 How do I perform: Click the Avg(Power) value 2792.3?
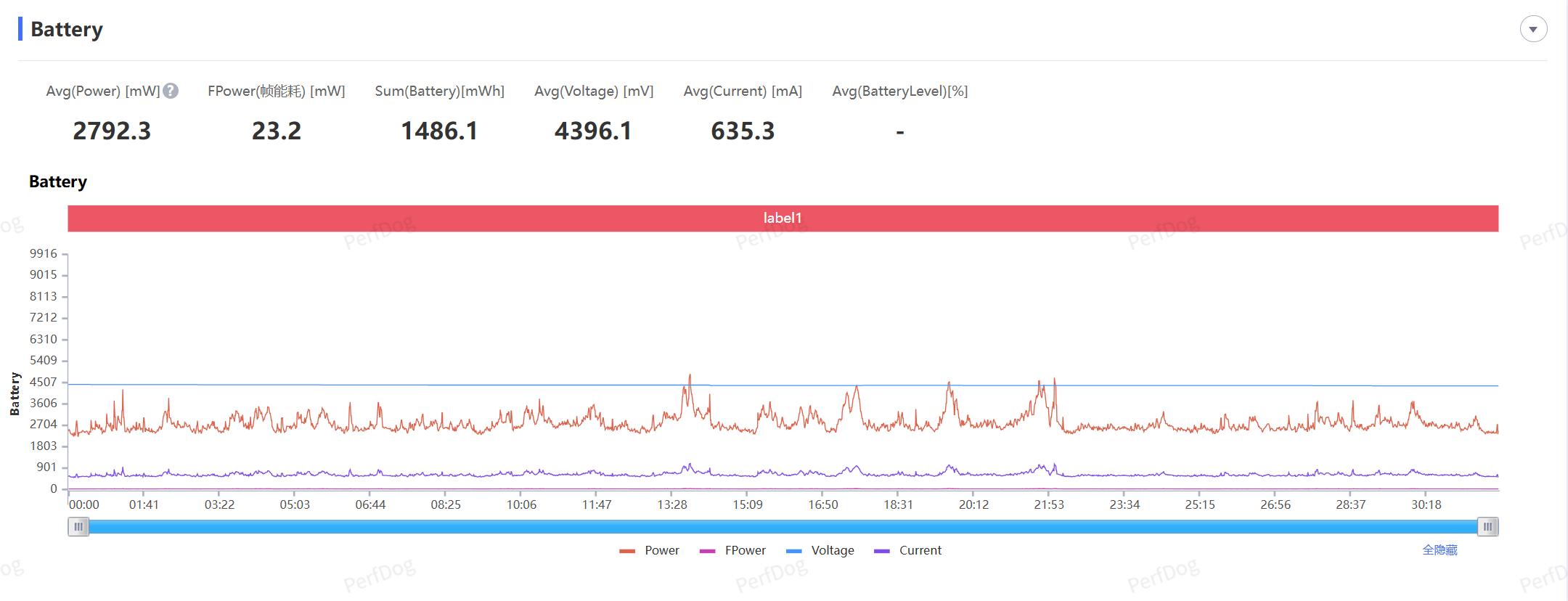tap(112, 131)
